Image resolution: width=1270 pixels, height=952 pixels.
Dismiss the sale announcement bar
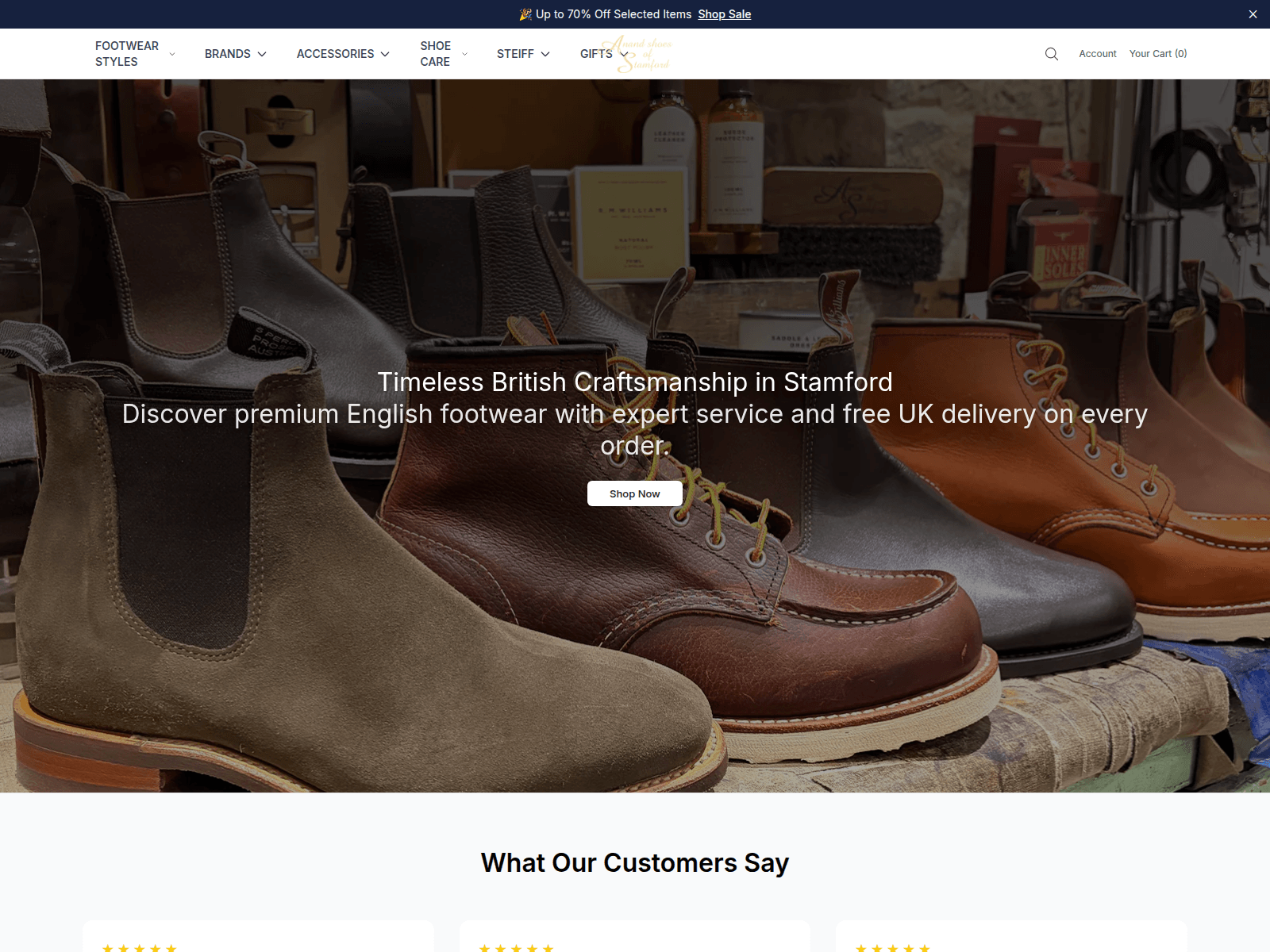(1253, 14)
